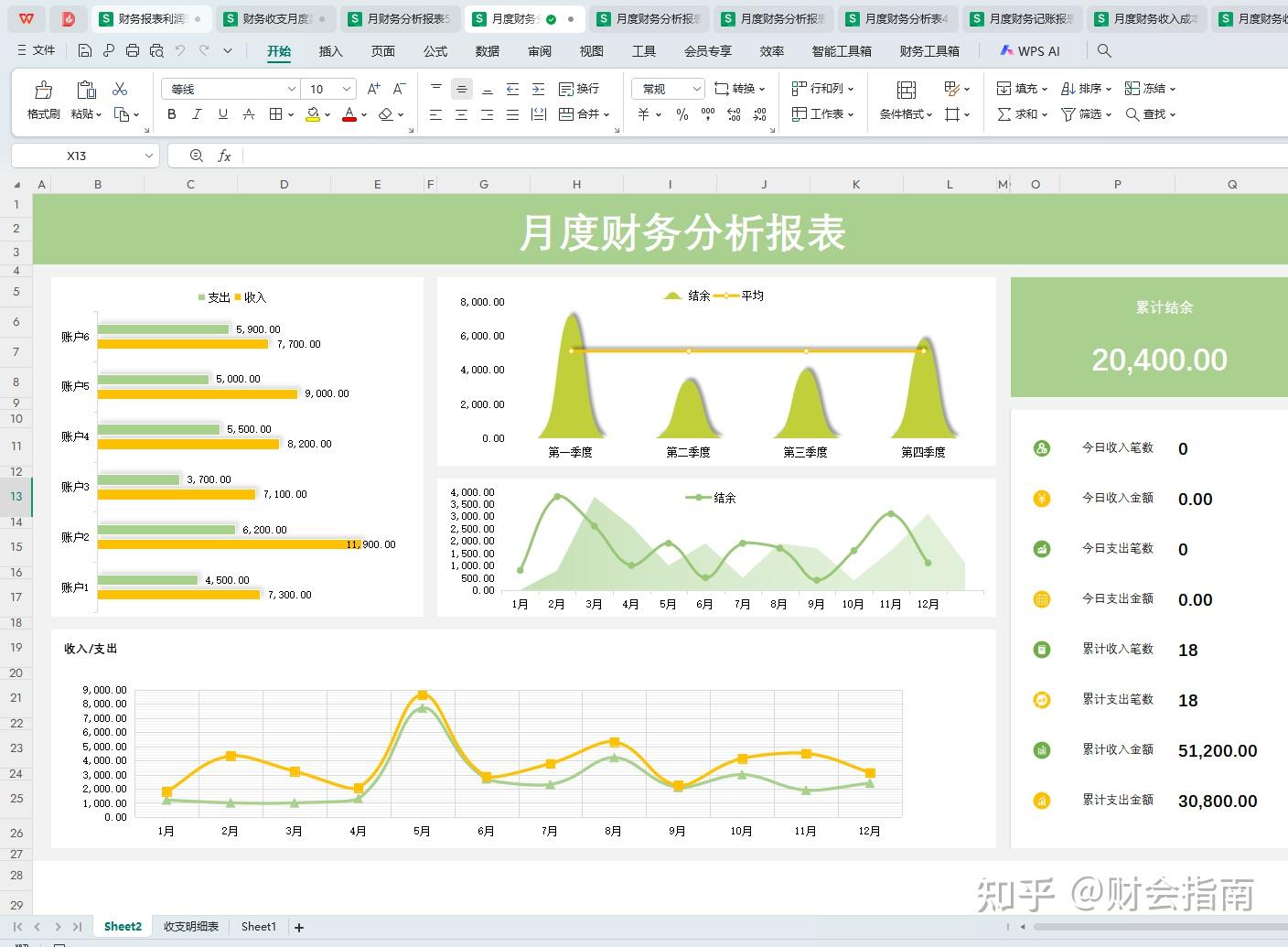Click the WPS home logo icon
This screenshot has height=947, width=1288.
click(x=27, y=18)
